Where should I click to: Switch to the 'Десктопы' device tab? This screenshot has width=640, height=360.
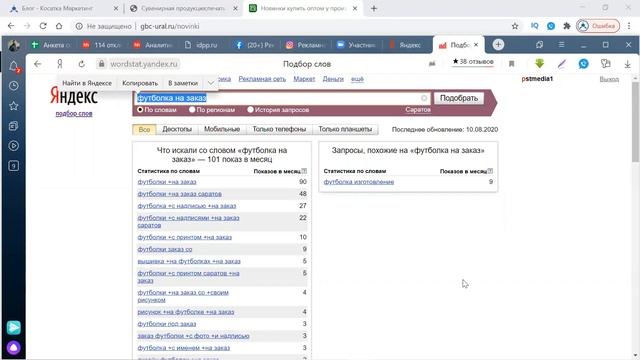177,129
